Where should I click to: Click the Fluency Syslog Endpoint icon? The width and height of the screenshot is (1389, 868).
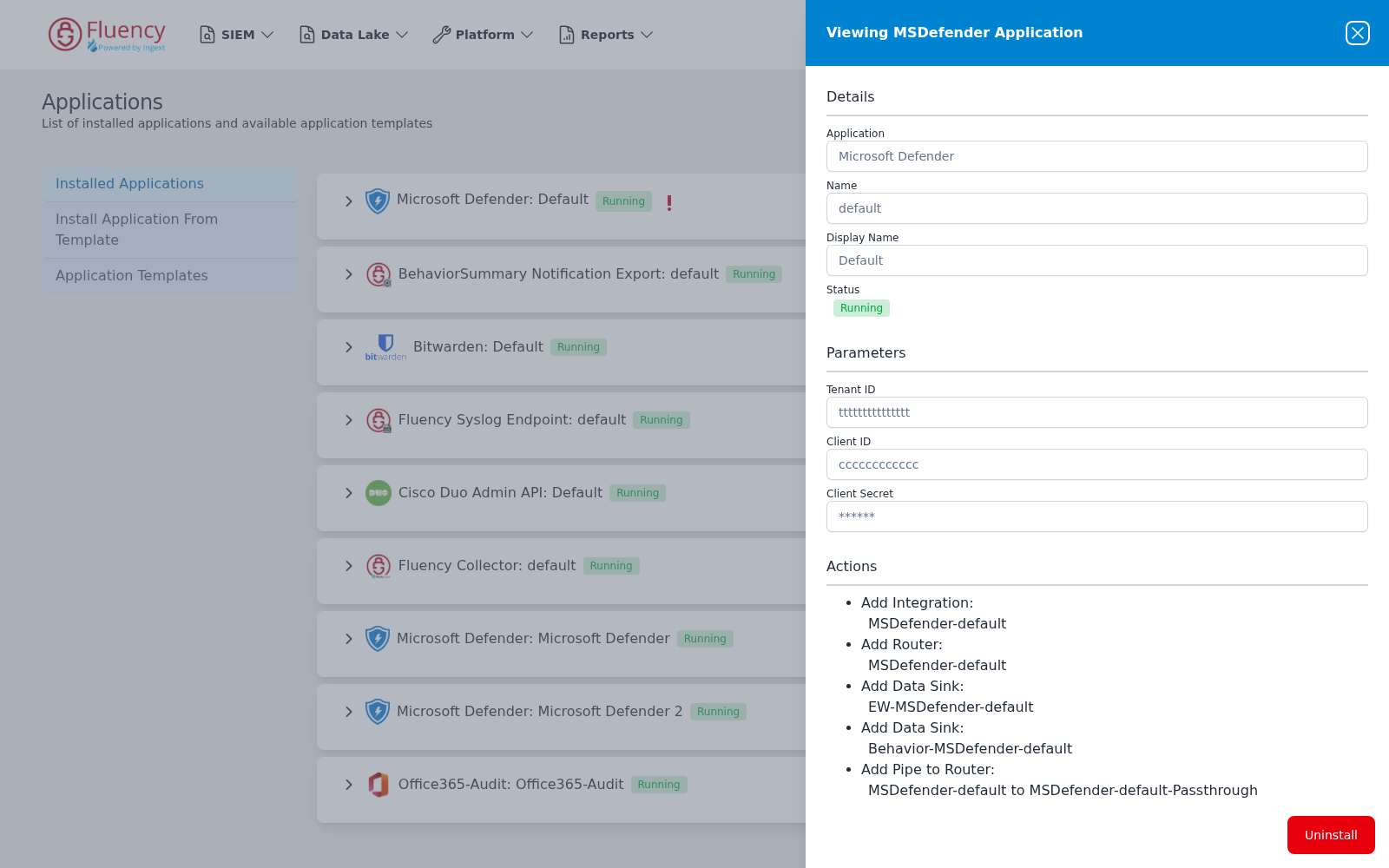379,420
